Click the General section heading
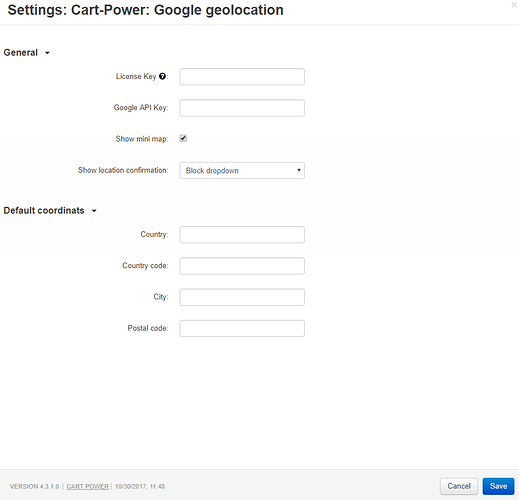The height and width of the screenshot is (500, 519). coord(21,53)
